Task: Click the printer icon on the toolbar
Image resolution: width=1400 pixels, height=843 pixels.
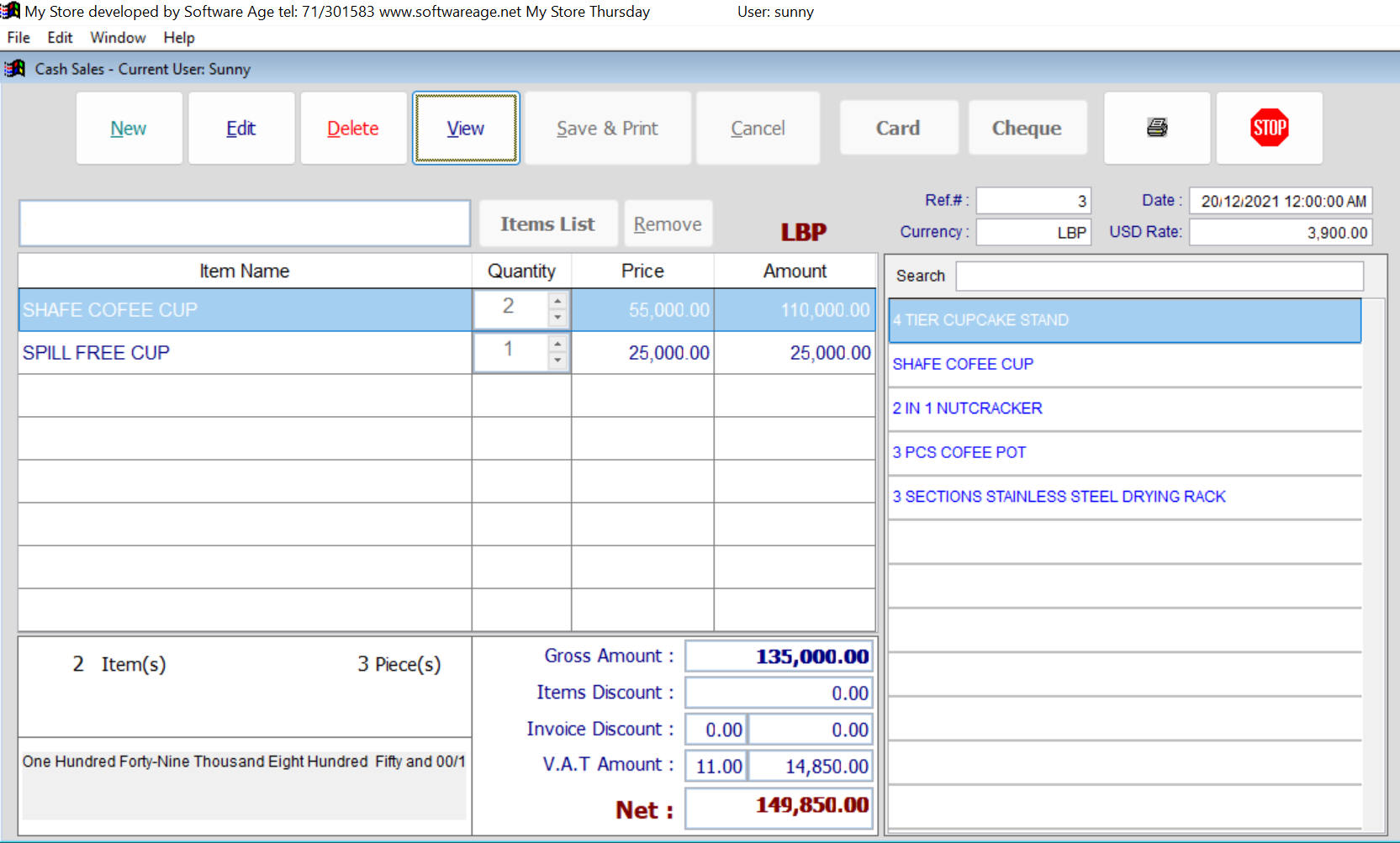Action: pyautogui.click(x=1157, y=128)
